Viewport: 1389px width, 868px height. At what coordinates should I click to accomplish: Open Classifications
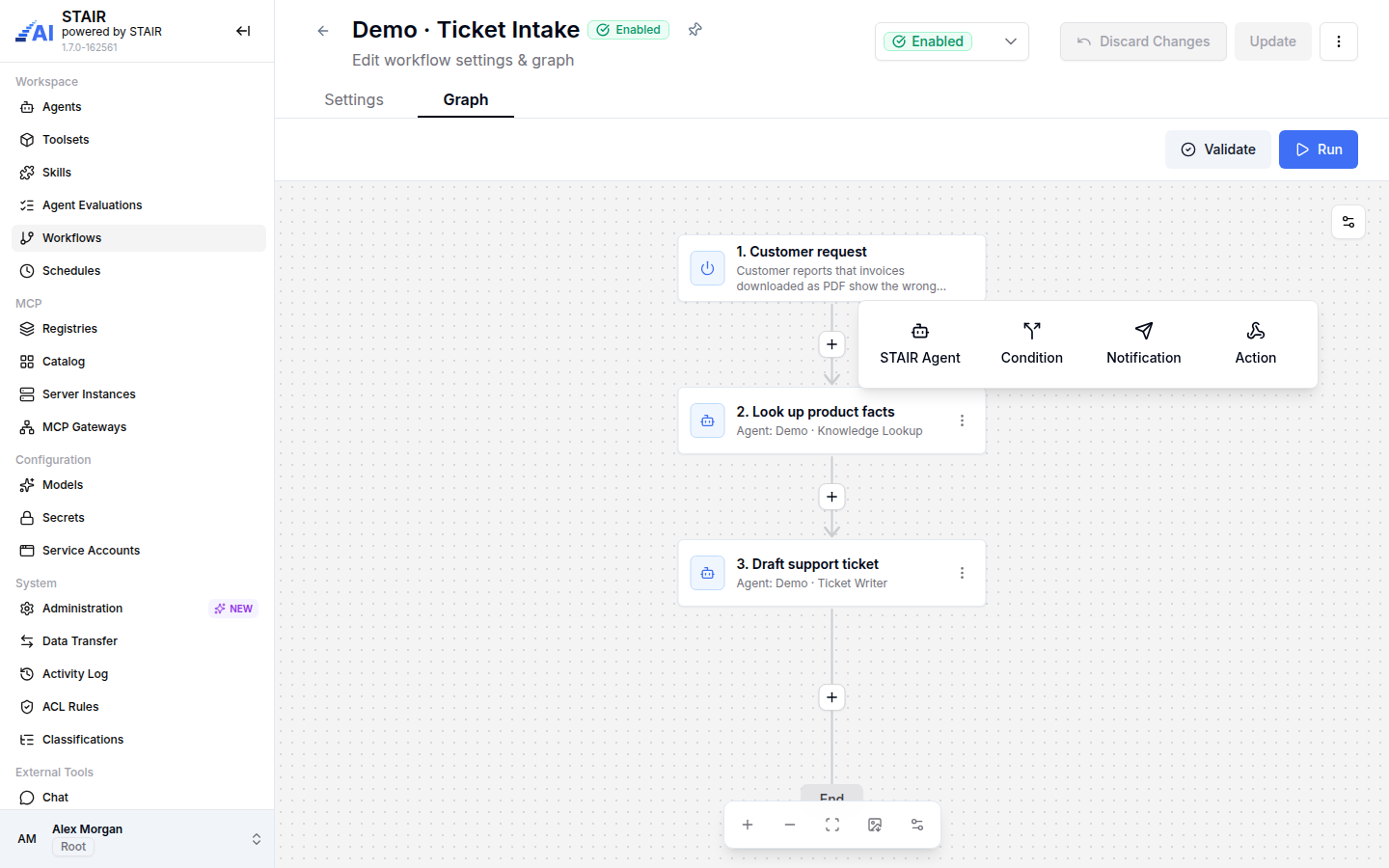139,740
